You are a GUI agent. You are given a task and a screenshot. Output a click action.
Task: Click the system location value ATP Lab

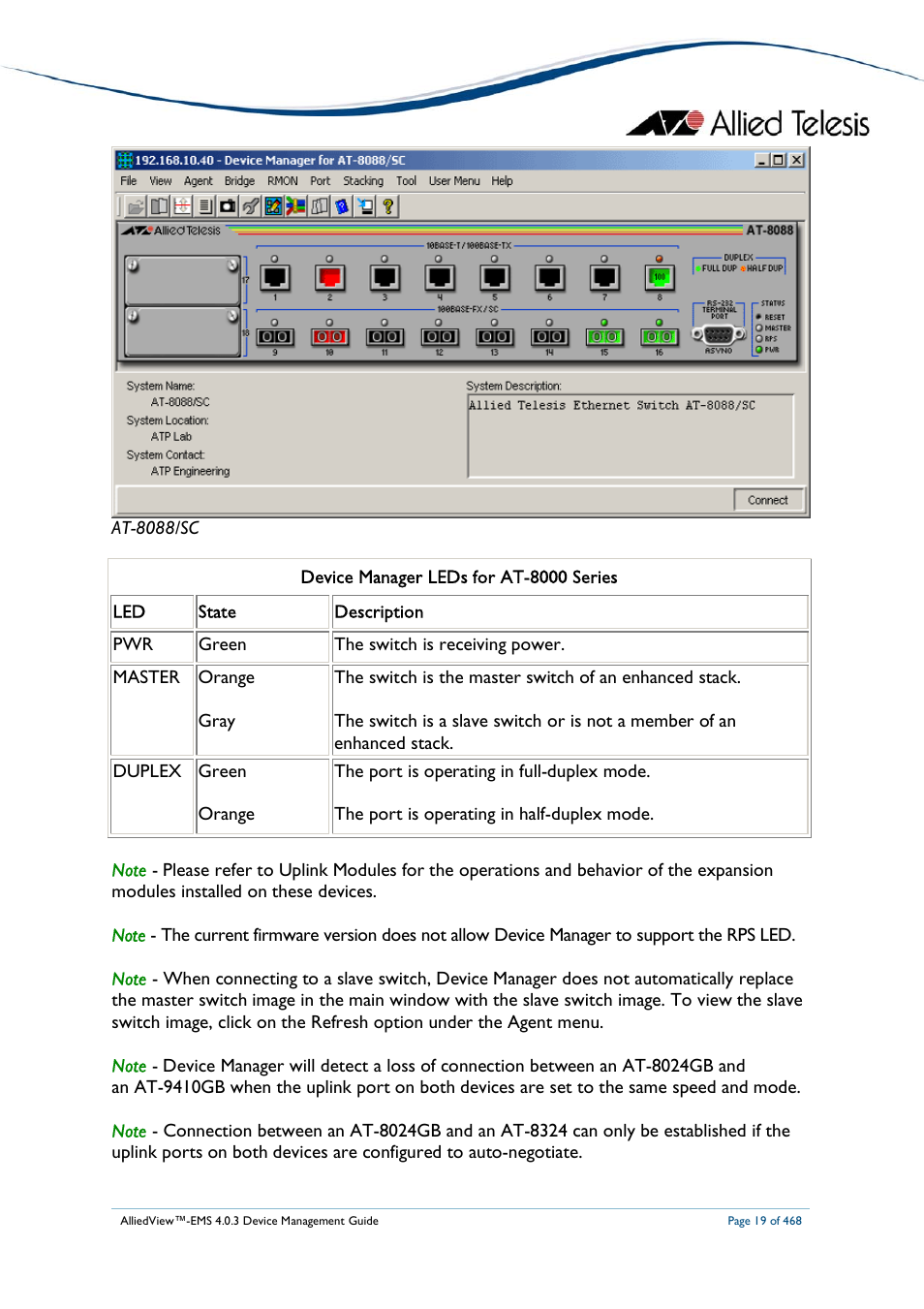click(x=171, y=437)
